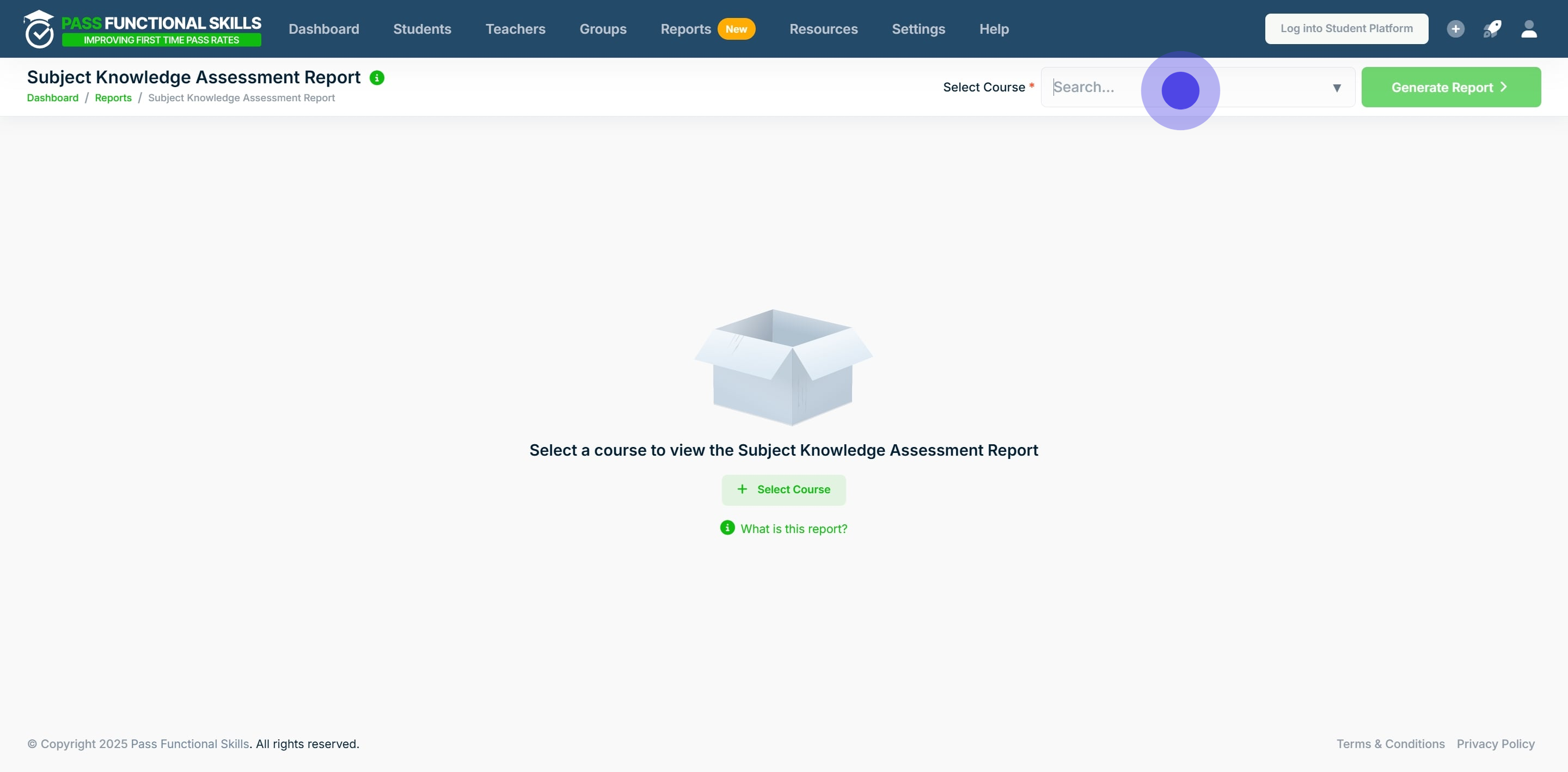Open the What is this report link
This screenshot has width=1568, height=772.
[794, 529]
